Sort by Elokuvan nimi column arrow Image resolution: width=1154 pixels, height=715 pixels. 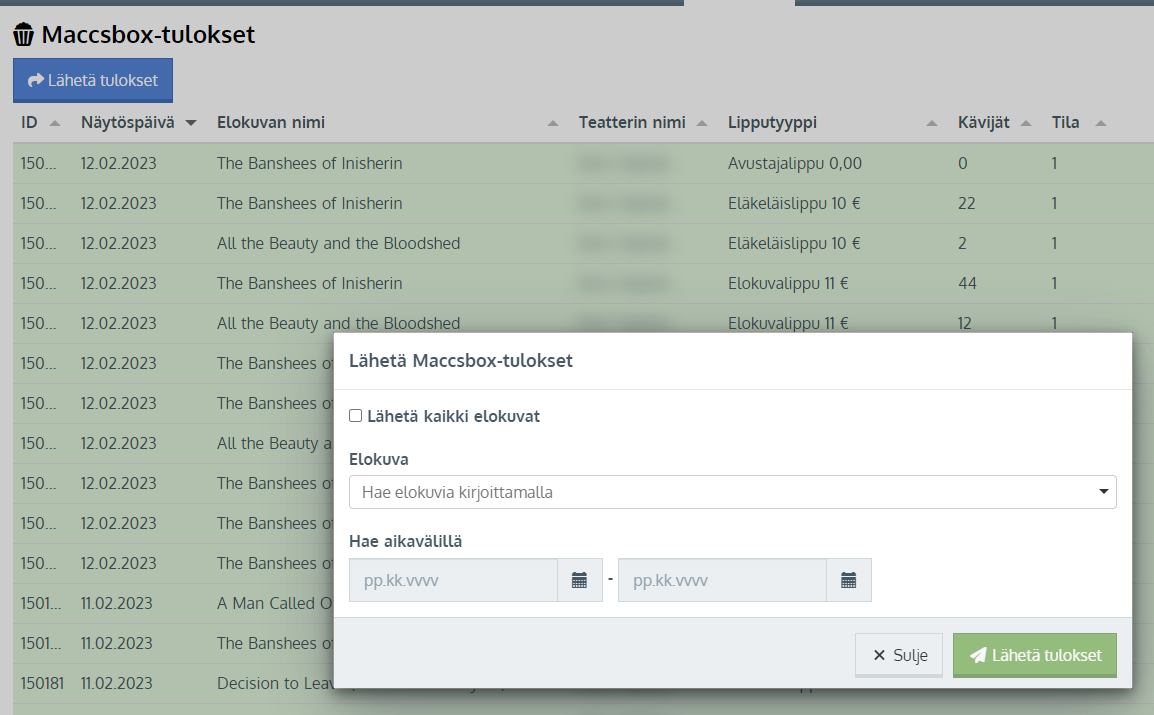(553, 123)
